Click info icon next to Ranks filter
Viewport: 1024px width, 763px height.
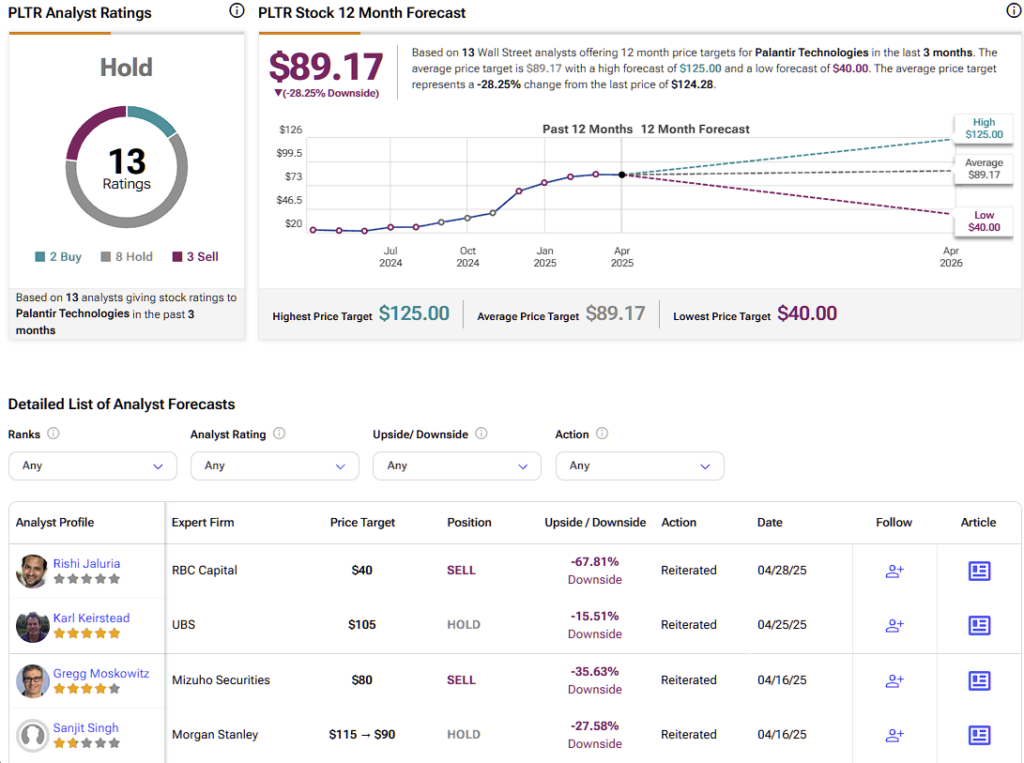pos(54,433)
